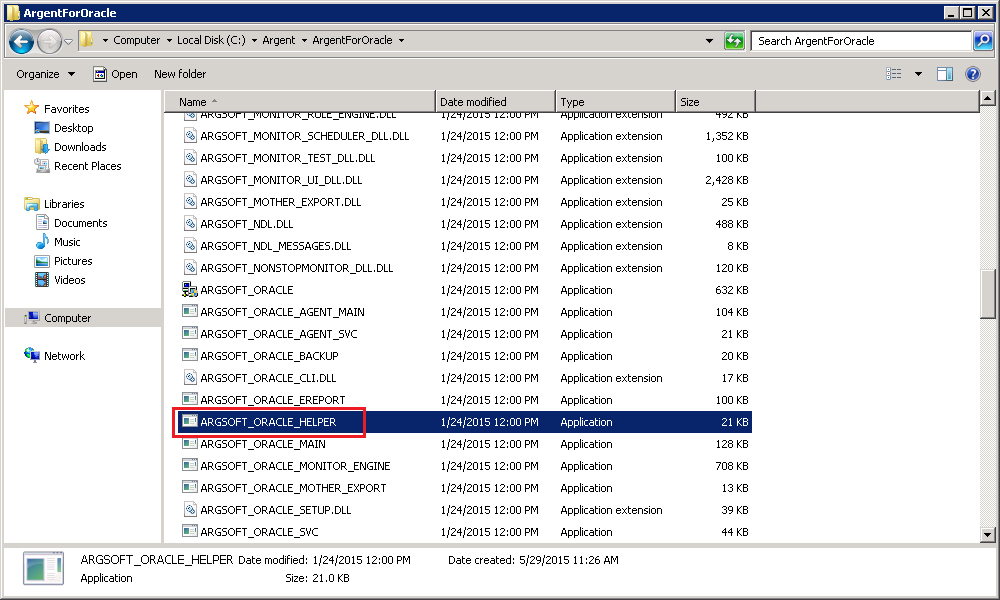
Task: Click the Open toolbar button
Action: click(115, 74)
